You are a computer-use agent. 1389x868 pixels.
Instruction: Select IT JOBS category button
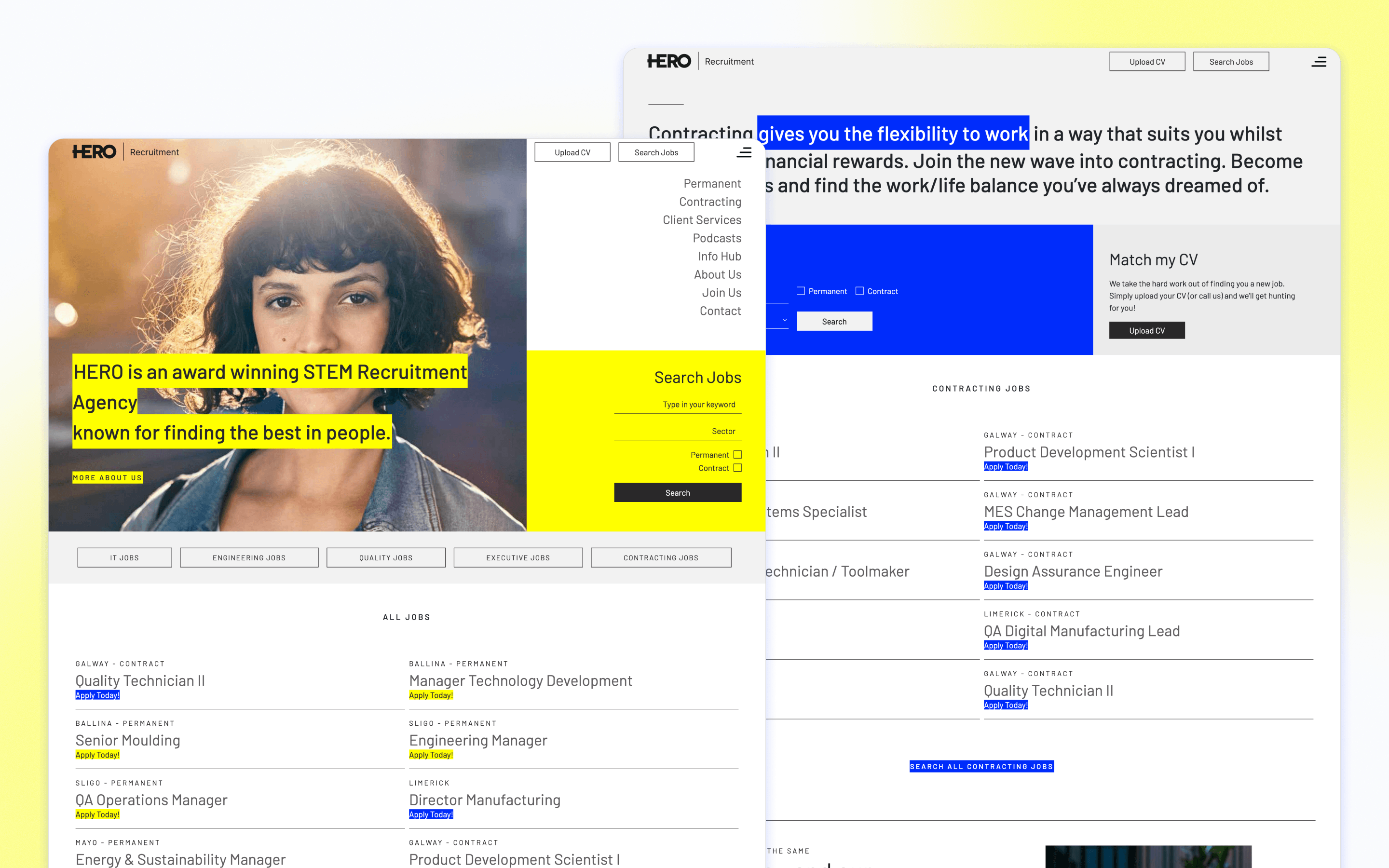point(124,557)
